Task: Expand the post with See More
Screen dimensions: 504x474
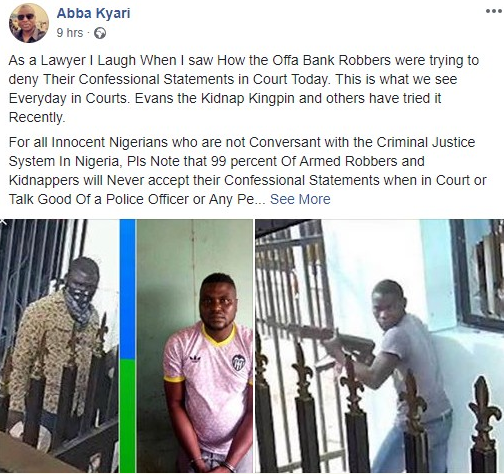Action: pyautogui.click(x=300, y=199)
